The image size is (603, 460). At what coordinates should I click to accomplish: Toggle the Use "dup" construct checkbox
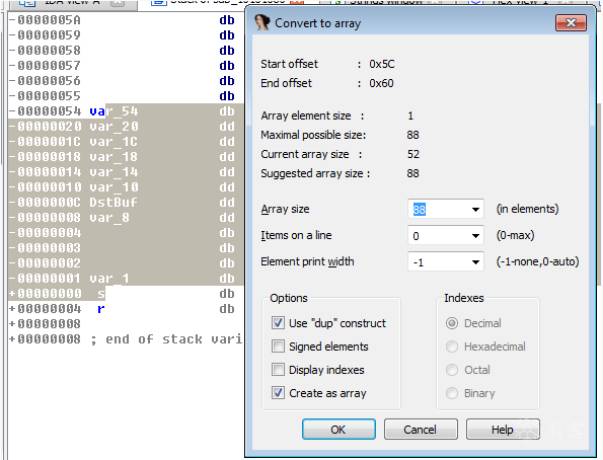coord(278,323)
